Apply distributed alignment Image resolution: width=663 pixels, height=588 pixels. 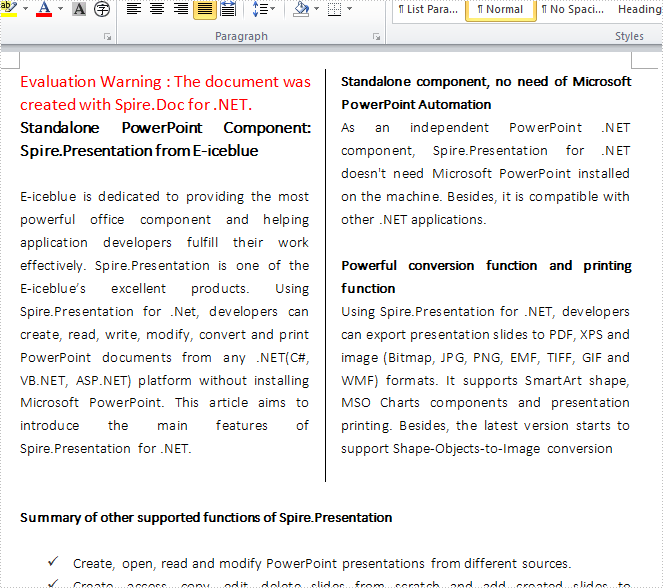point(228,9)
